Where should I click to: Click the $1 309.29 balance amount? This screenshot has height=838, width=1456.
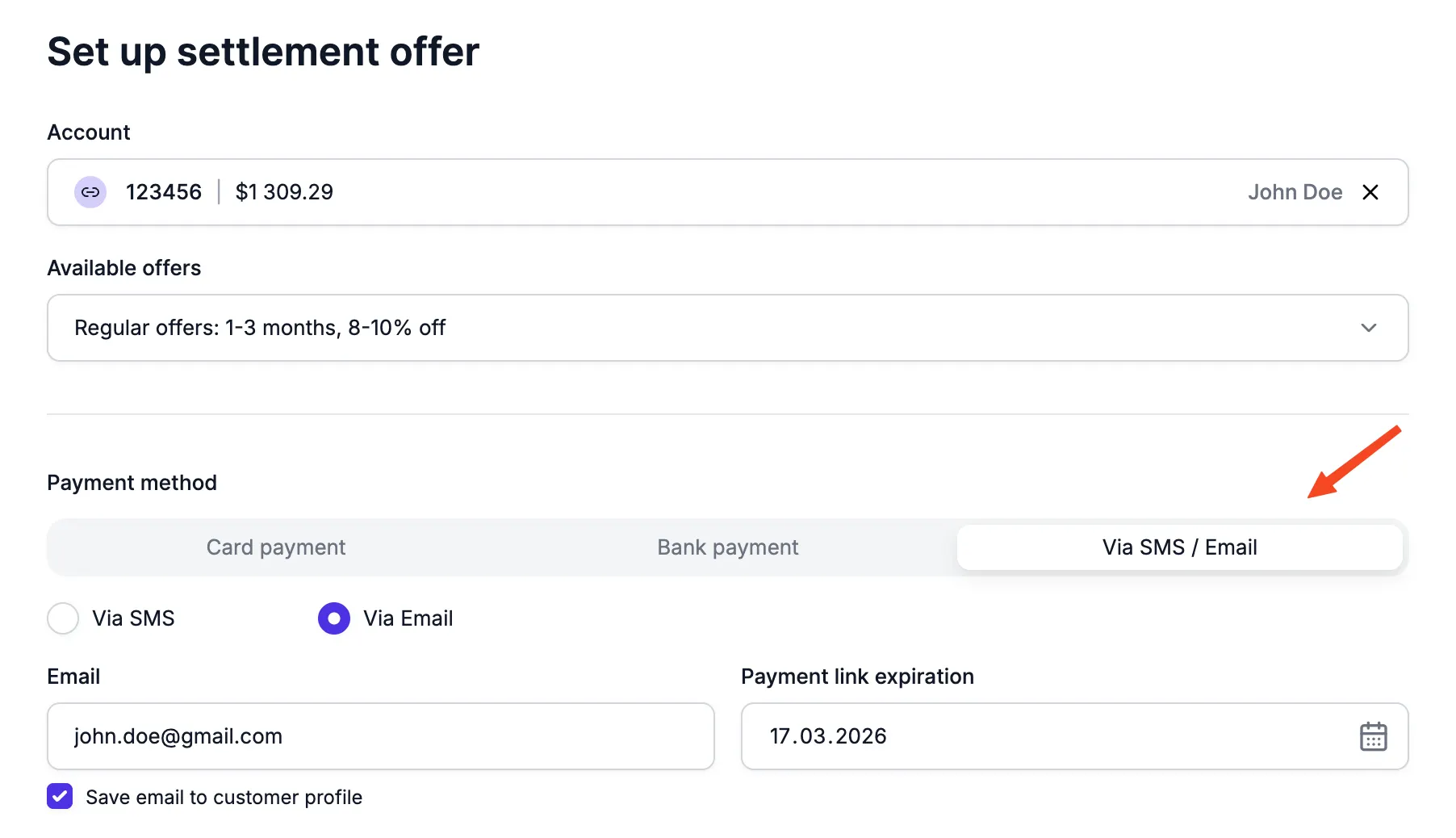point(284,192)
